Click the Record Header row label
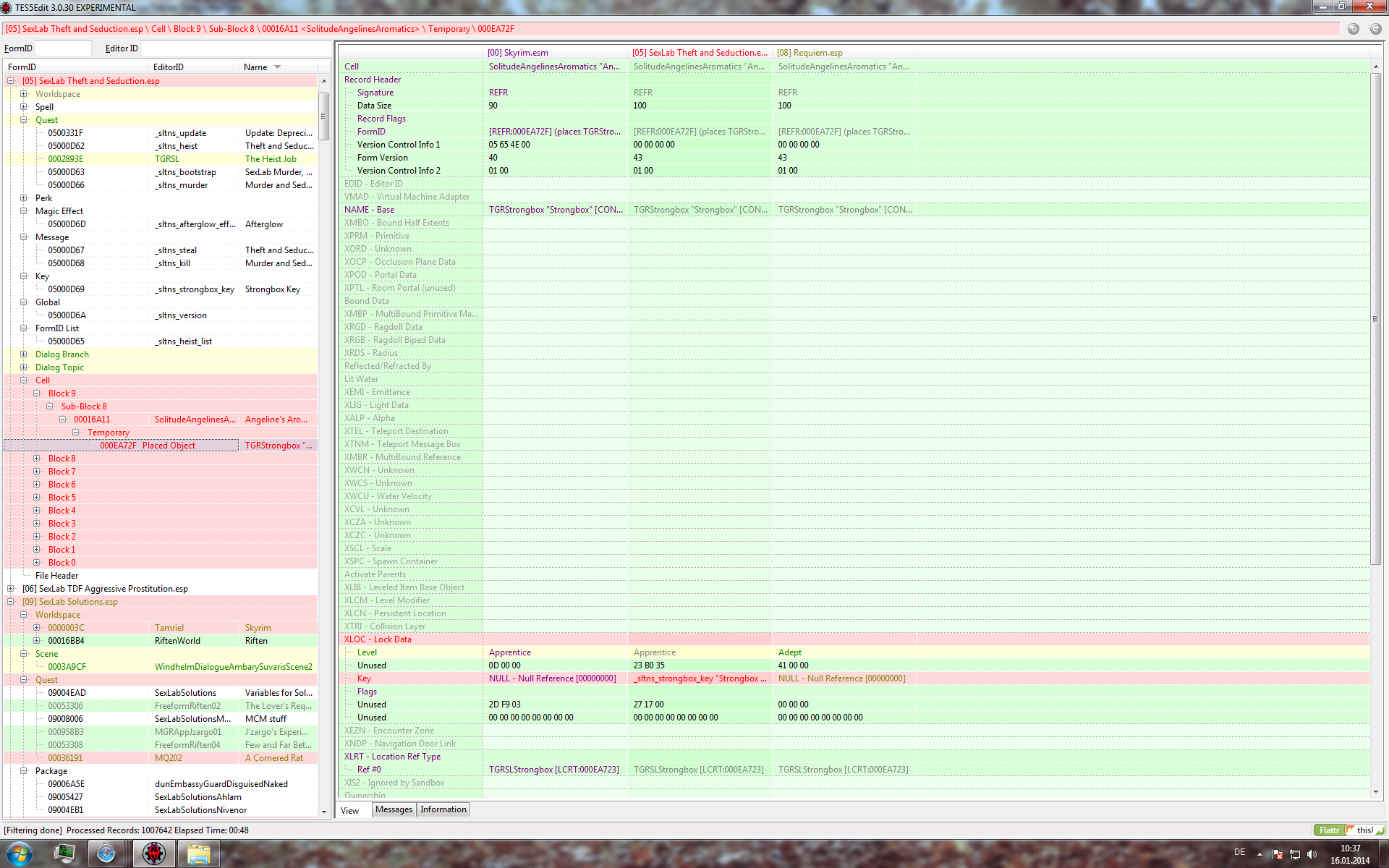This screenshot has width=1389, height=868. 372,80
